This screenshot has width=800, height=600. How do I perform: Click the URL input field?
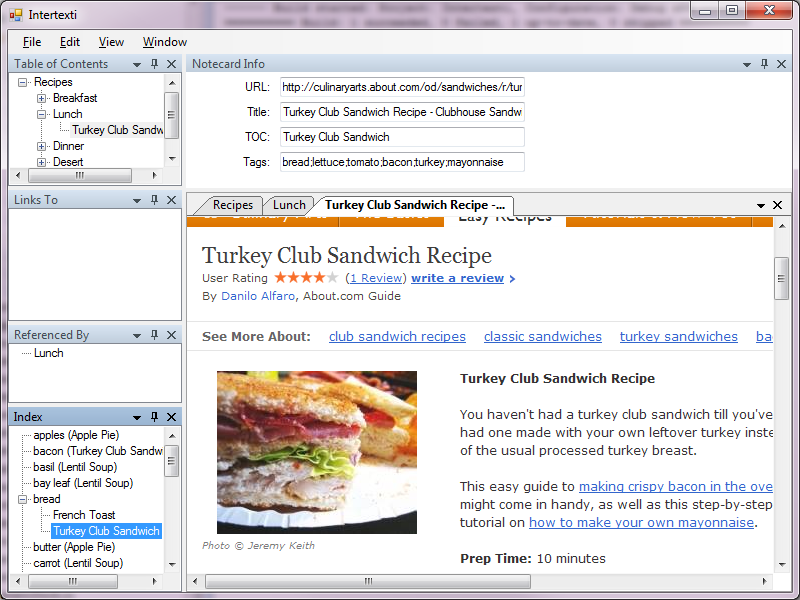click(x=402, y=87)
